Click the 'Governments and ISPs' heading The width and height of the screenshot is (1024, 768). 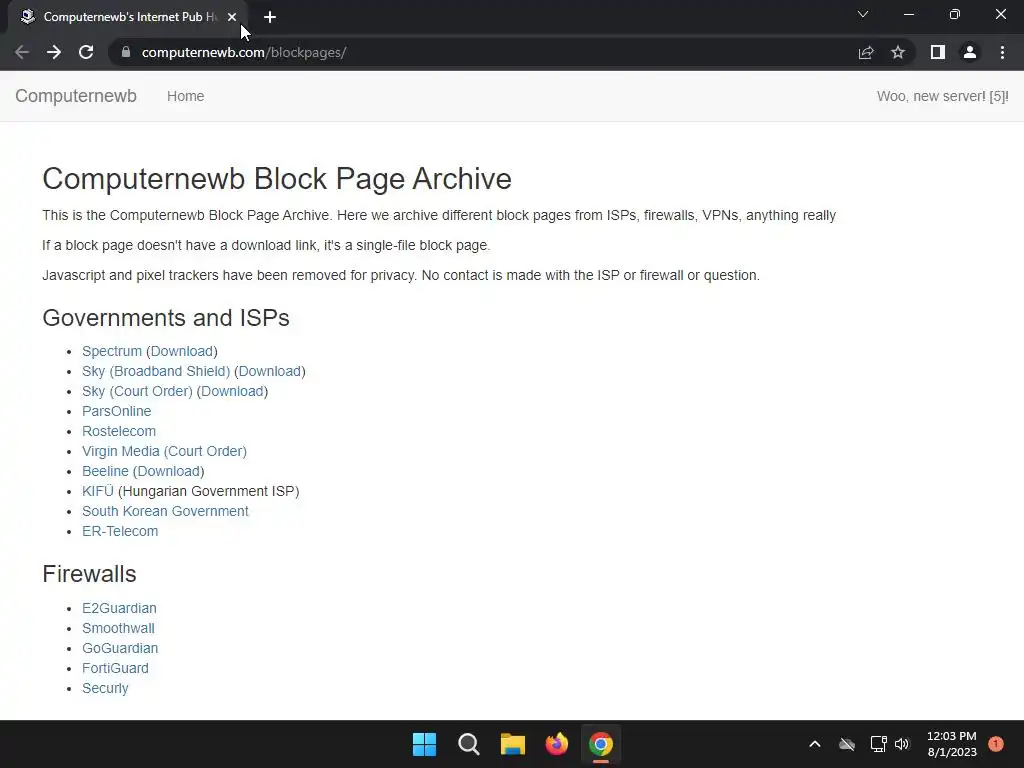tap(166, 318)
